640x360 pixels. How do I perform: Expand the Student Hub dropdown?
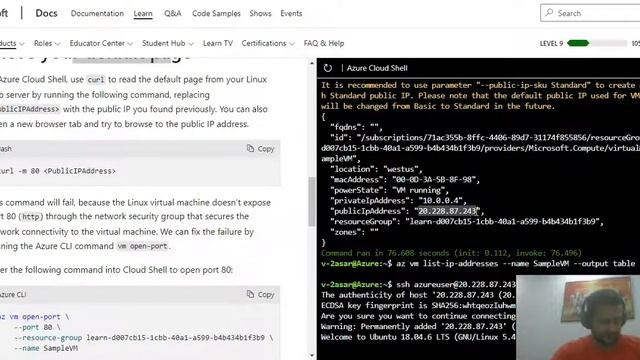168,43
